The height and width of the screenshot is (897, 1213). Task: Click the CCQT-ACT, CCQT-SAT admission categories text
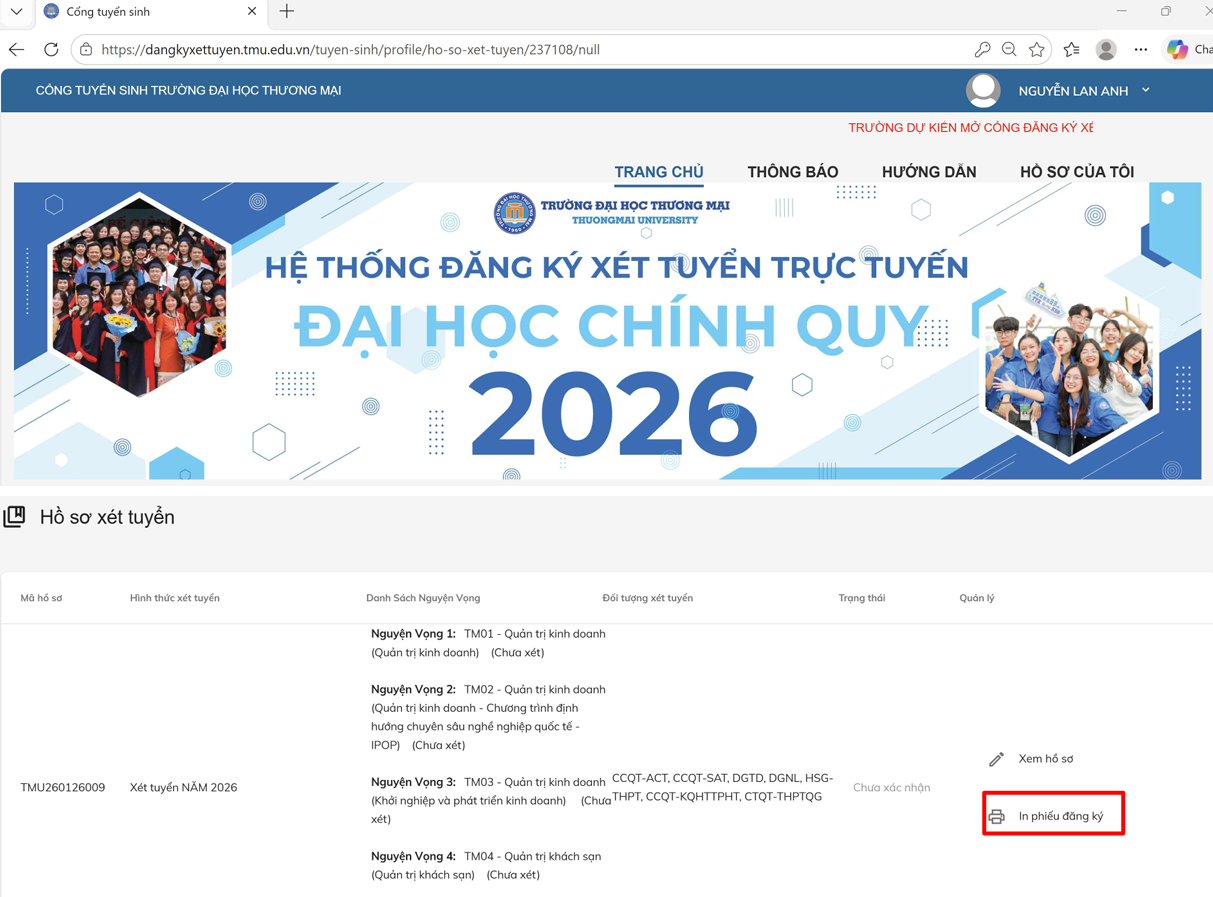point(722,787)
